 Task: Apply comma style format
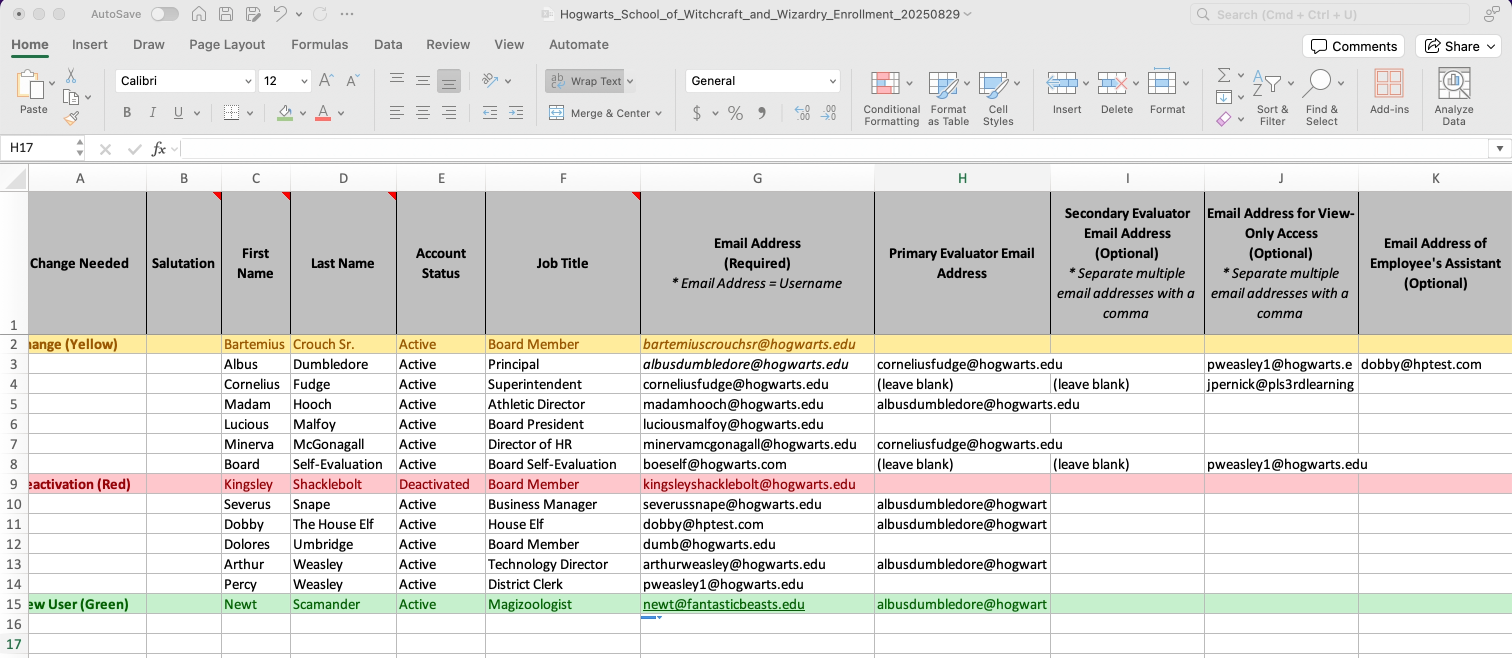(x=762, y=113)
